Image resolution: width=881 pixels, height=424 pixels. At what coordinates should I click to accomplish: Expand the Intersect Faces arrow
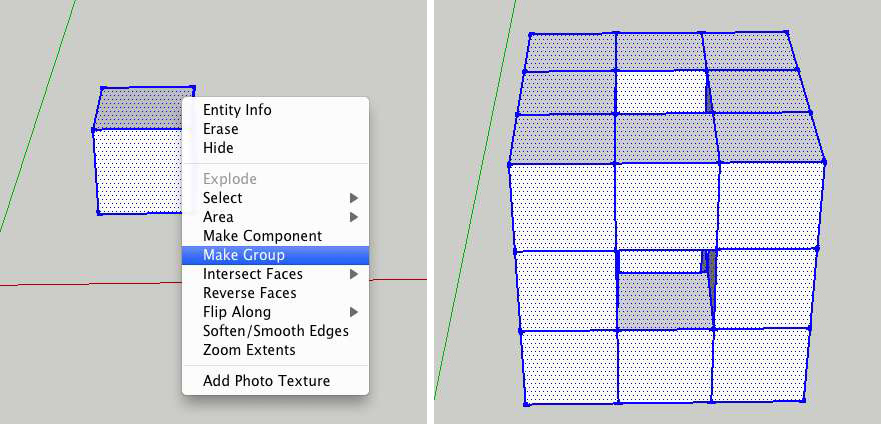tap(353, 274)
